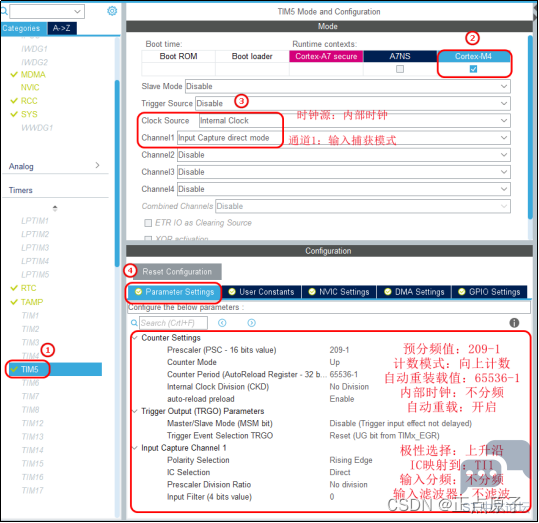Switch to the Categories tab
The height and width of the screenshot is (523, 539).
(23, 28)
